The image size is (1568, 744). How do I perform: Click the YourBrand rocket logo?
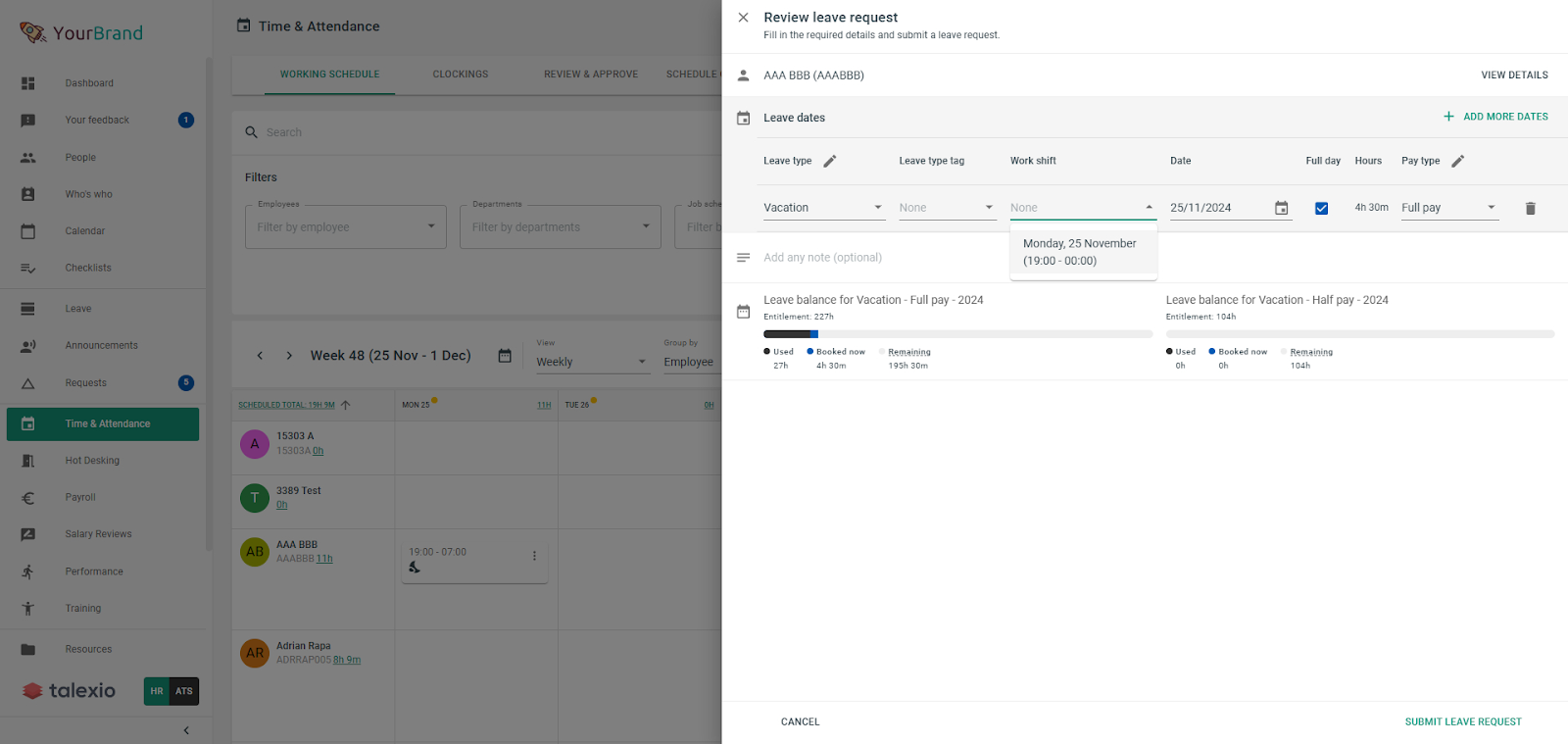click(33, 32)
